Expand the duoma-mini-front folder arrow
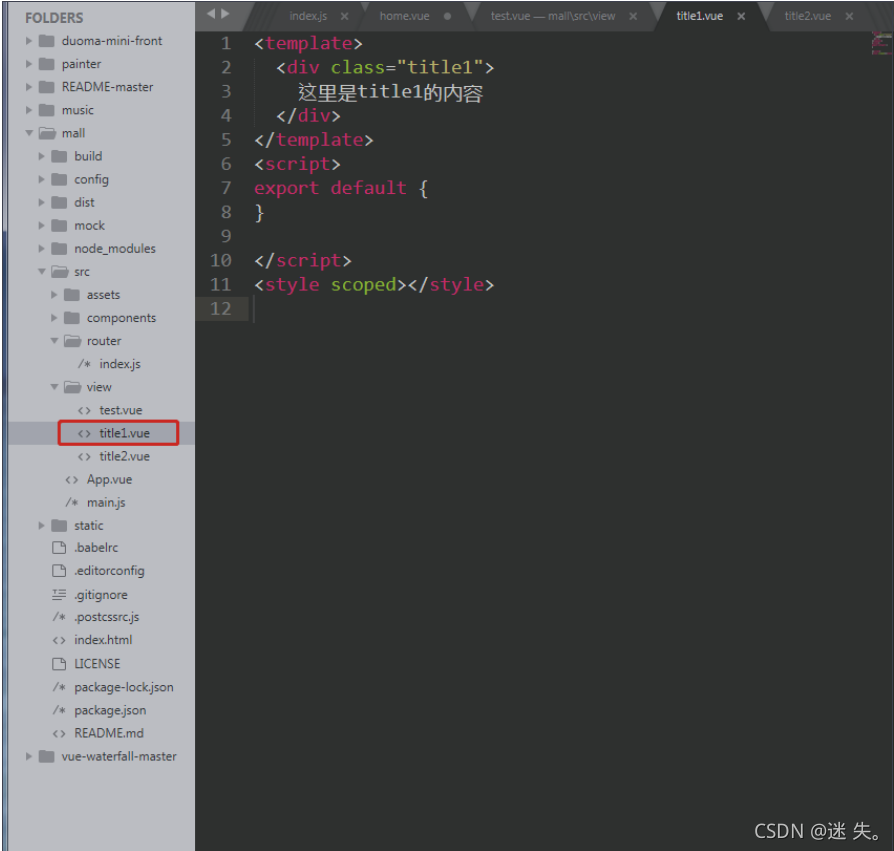 point(29,41)
